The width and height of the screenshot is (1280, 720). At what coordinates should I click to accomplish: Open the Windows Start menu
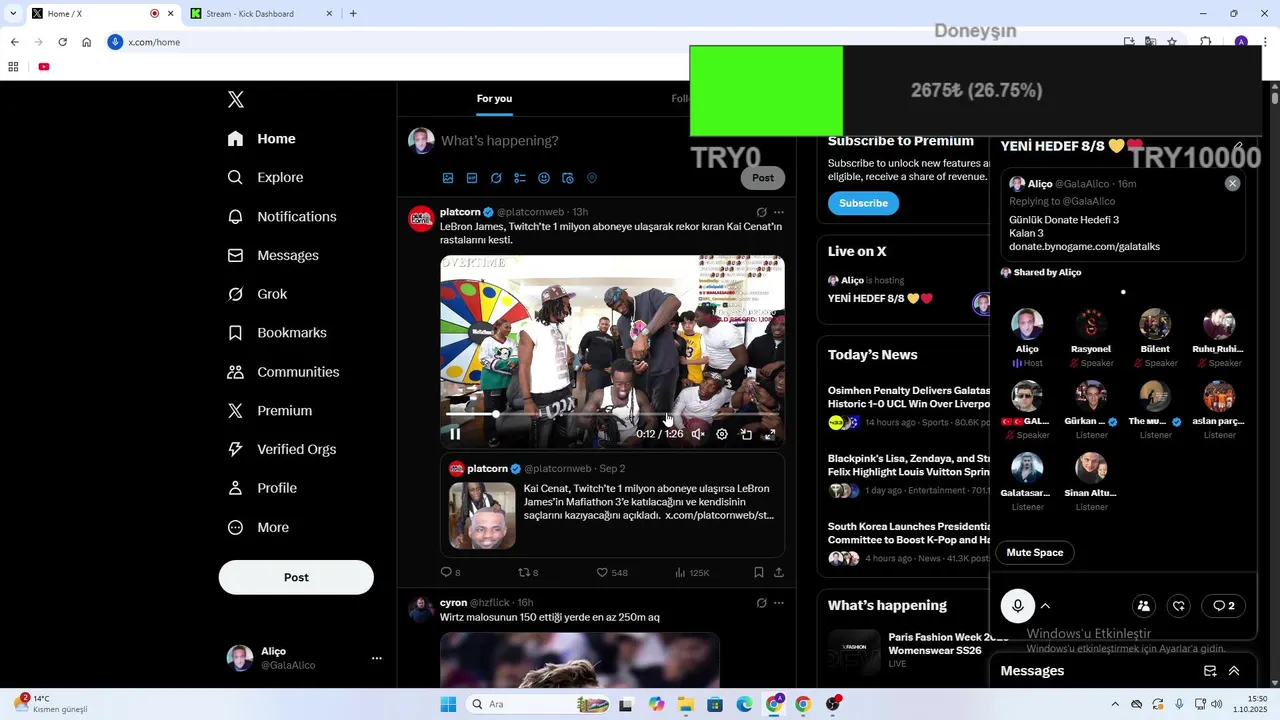click(449, 704)
